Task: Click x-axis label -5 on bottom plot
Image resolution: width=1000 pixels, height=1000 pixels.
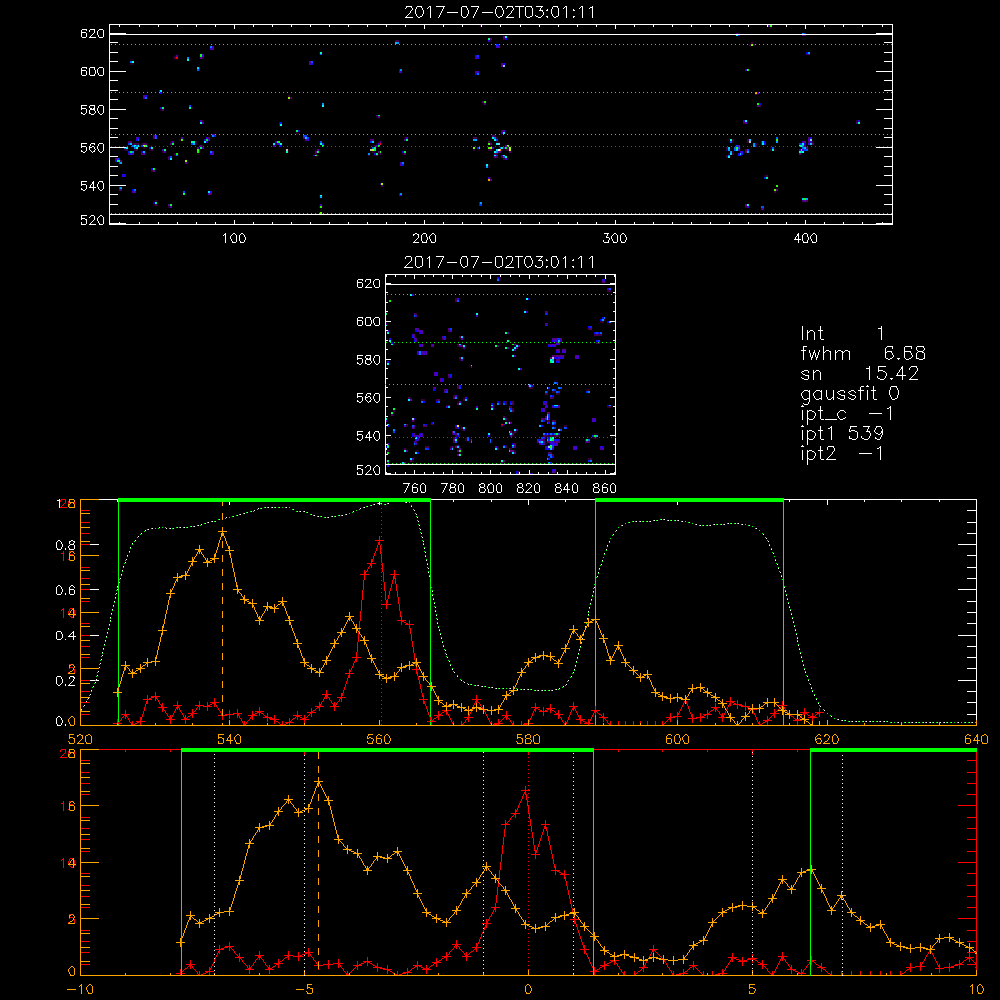Action: 304,989
